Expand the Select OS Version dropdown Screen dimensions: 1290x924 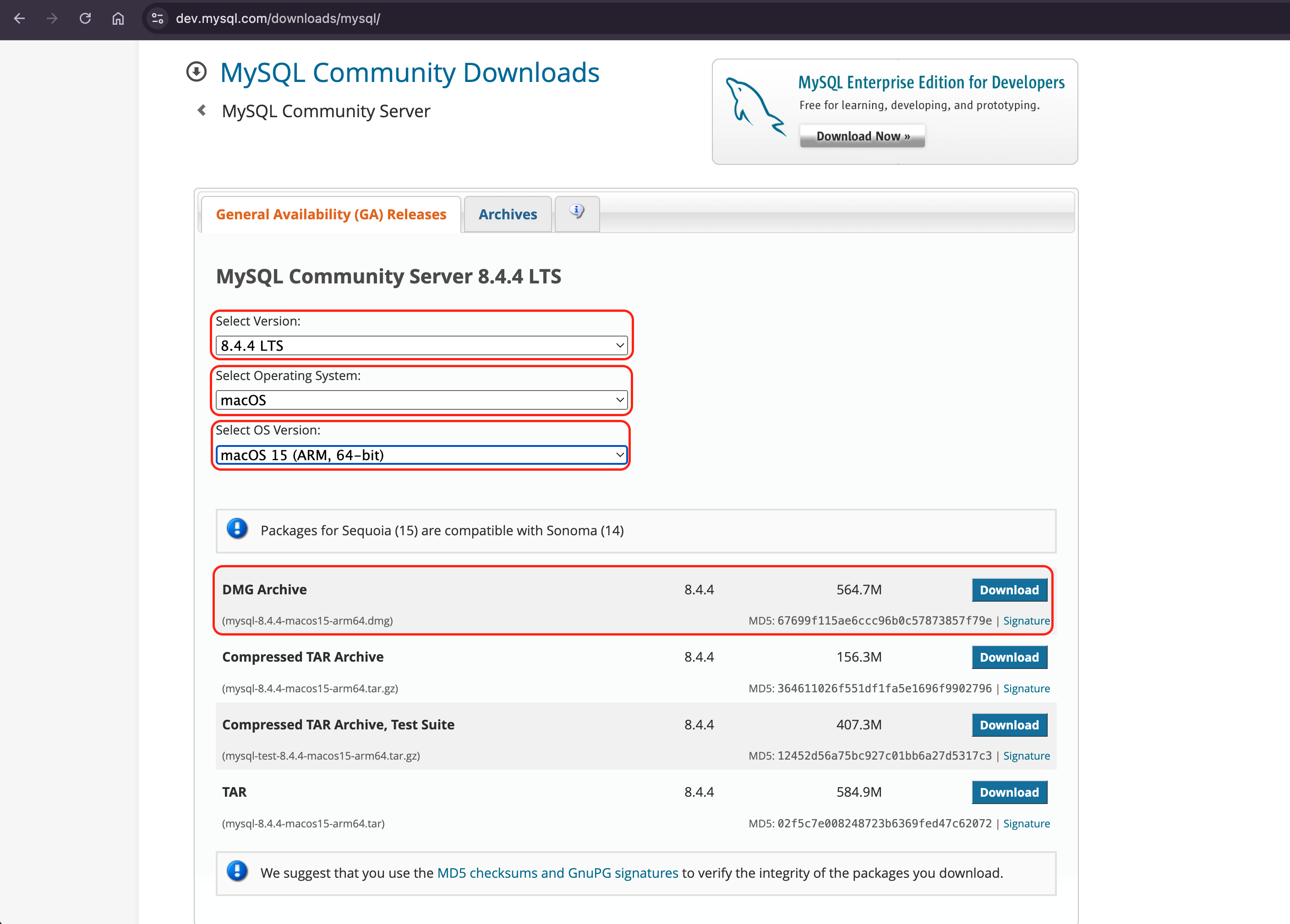pyautogui.click(x=421, y=455)
